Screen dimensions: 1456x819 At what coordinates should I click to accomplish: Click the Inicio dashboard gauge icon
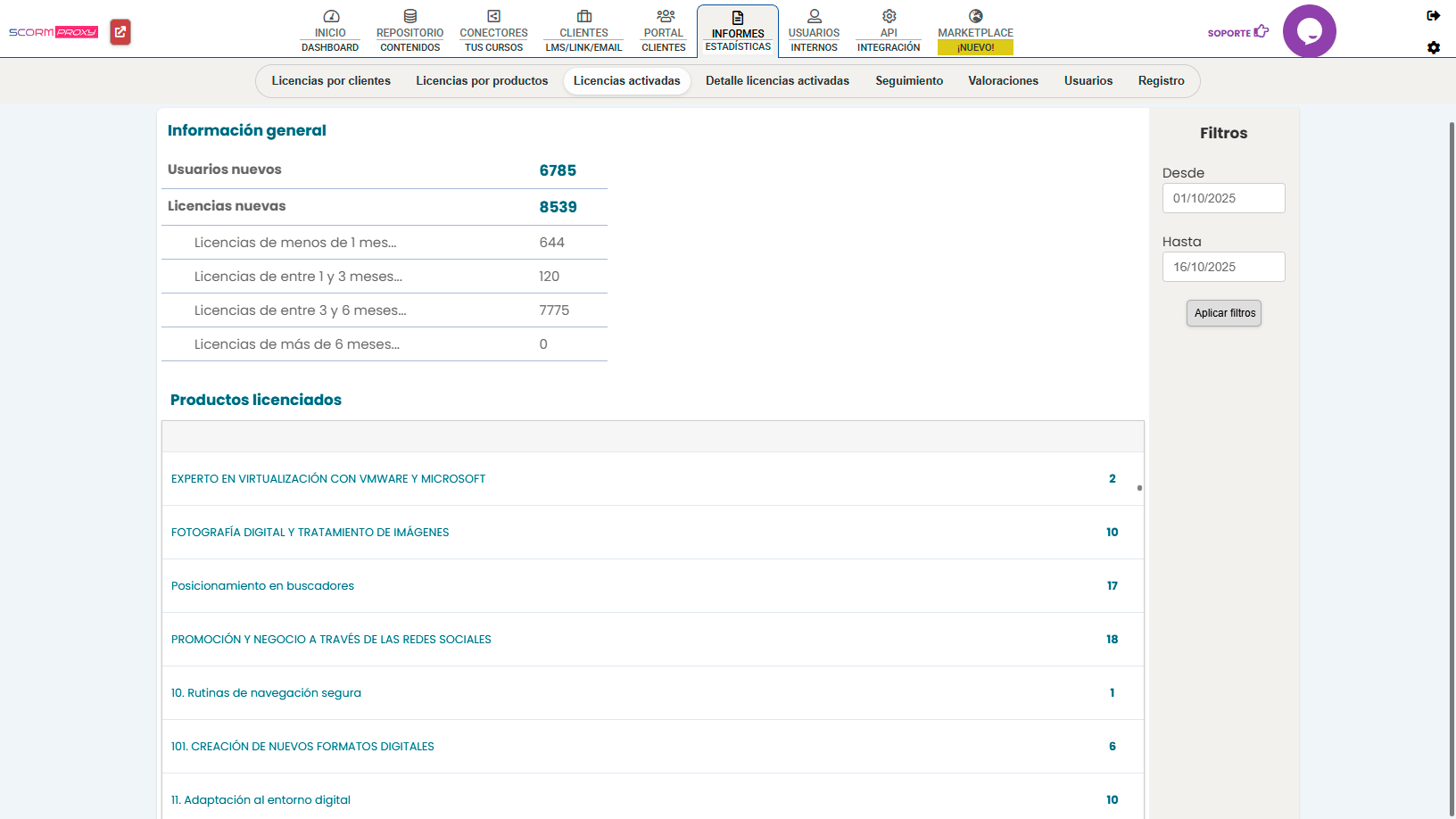point(330,16)
